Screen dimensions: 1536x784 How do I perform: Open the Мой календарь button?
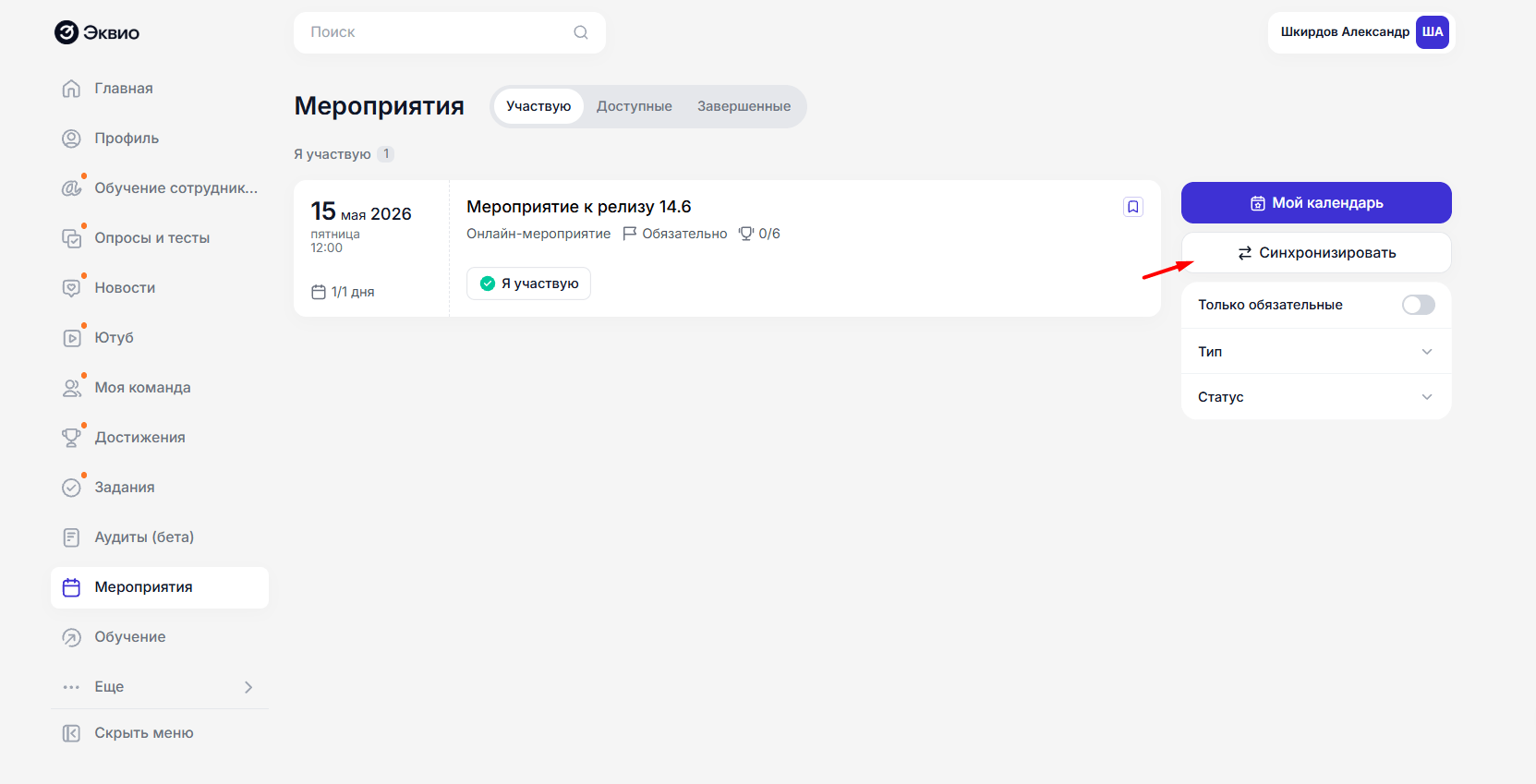pyautogui.click(x=1316, y=203)
